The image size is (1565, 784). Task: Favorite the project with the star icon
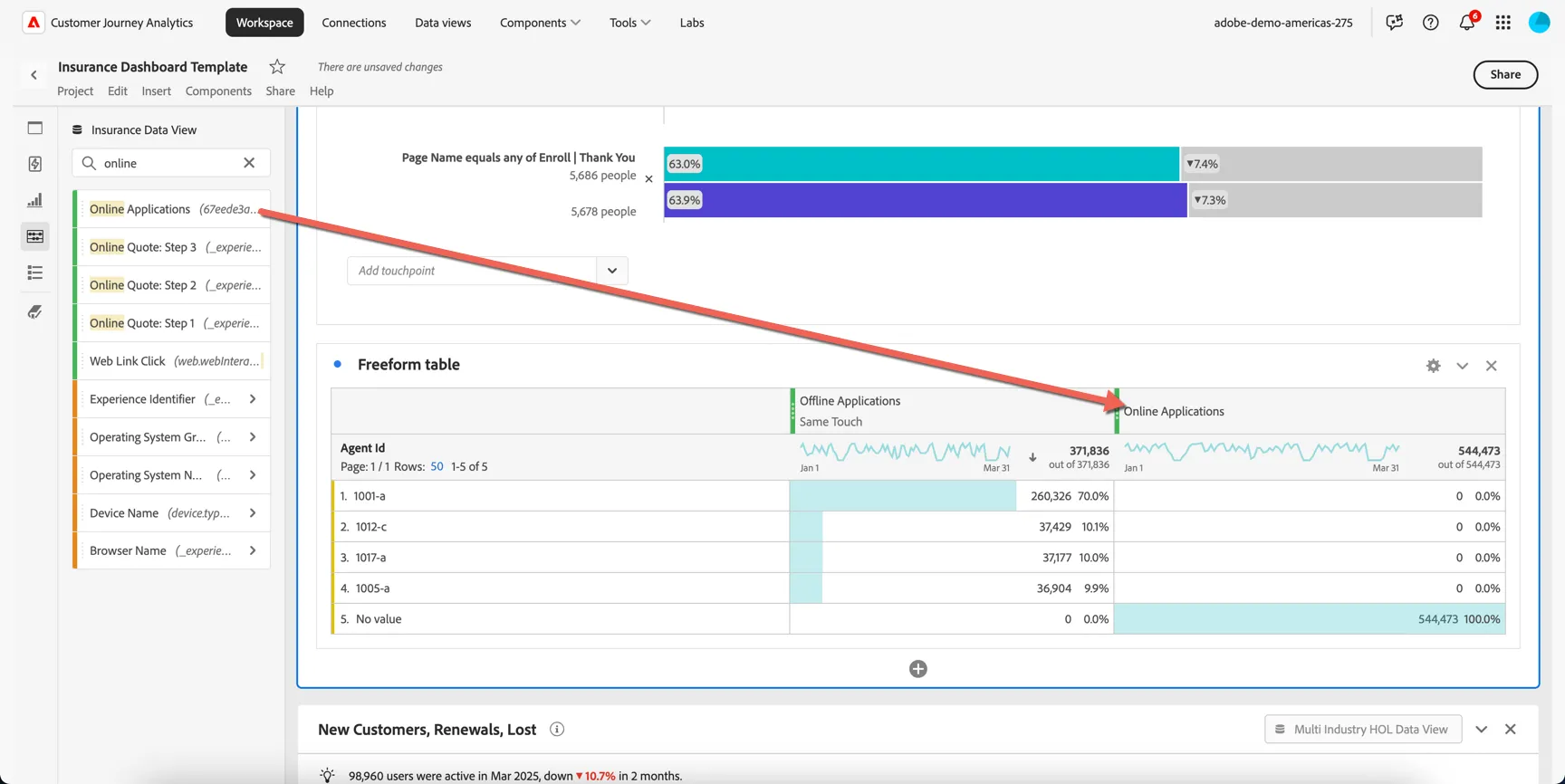pyautogui.click(x=277, y=66)
